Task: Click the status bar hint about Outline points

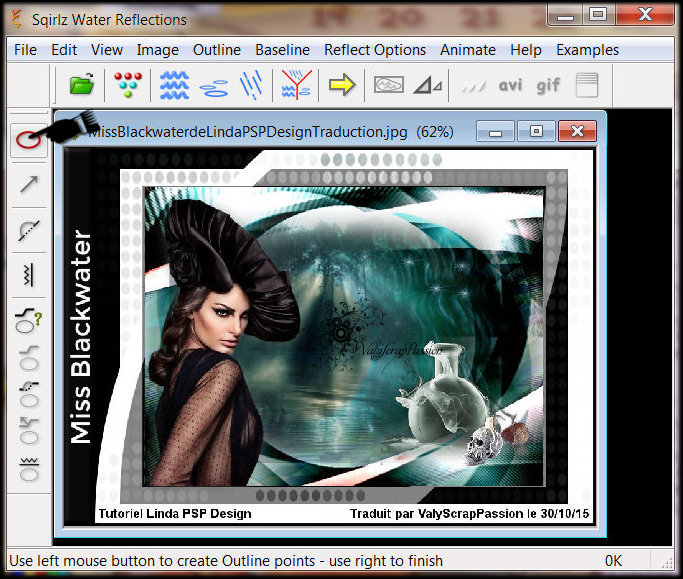Action: point(226,561)
